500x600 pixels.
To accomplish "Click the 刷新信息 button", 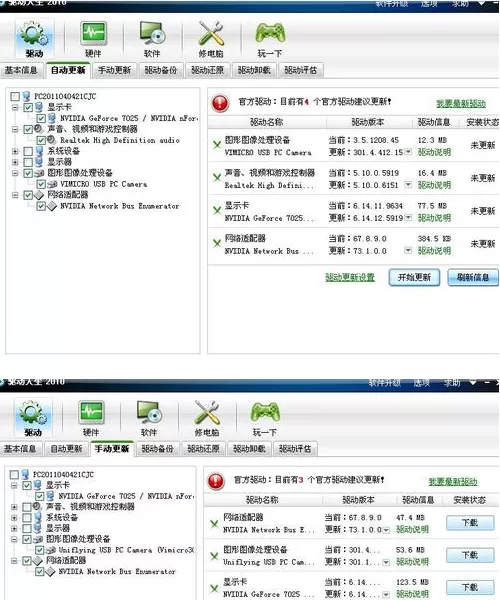I will (x=473, y=277).
